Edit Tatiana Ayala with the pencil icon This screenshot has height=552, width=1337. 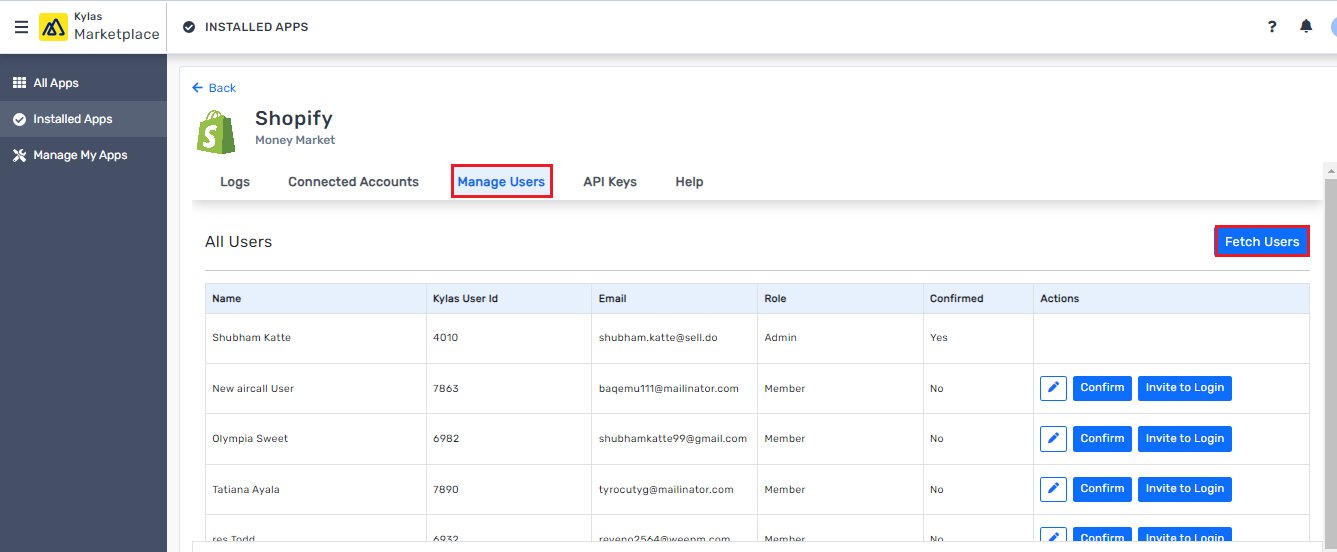click(x=1053, y=489)
